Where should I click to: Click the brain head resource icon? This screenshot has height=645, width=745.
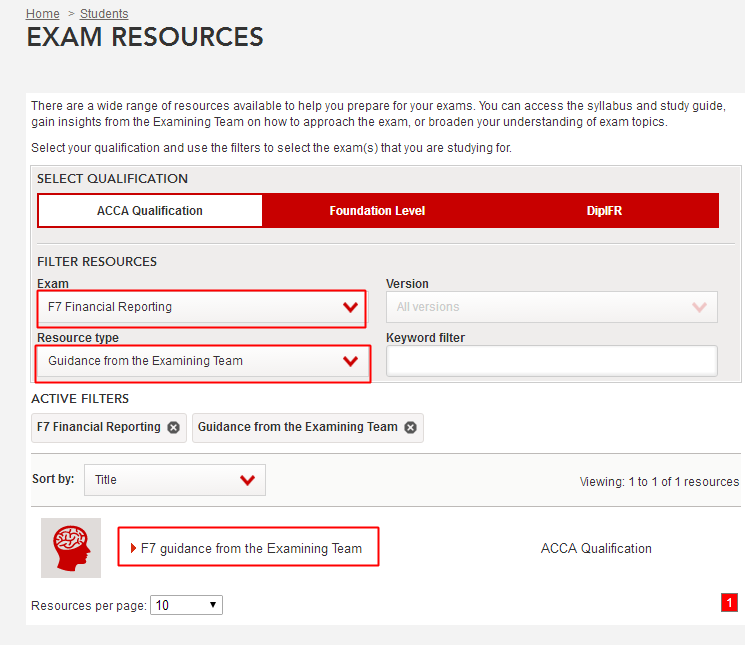[71, 548]
